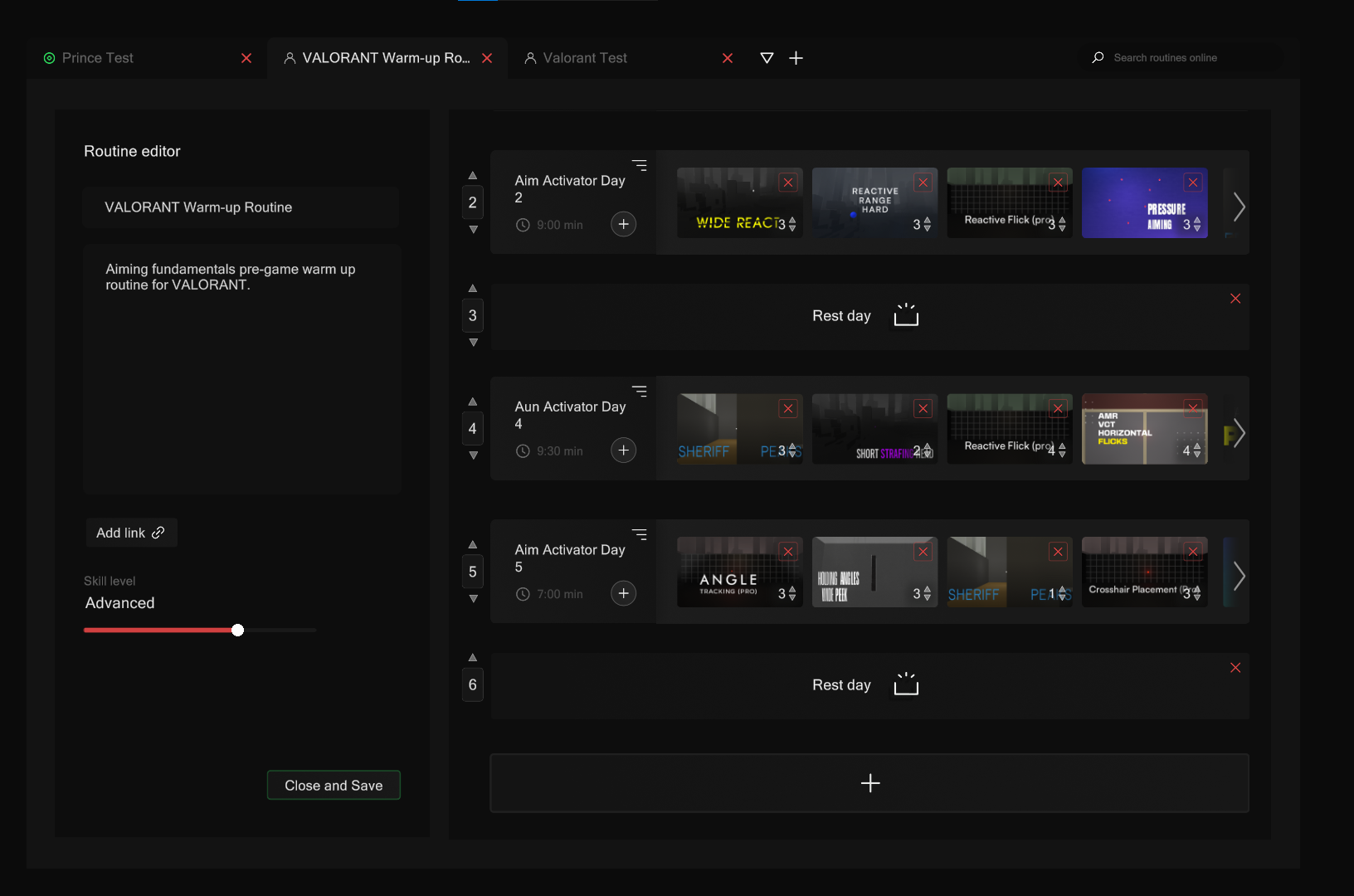Open new routine tab with plus icon
Image resolution: width=1354 pixels, height=896 pixels.
[x=796, y=58]
